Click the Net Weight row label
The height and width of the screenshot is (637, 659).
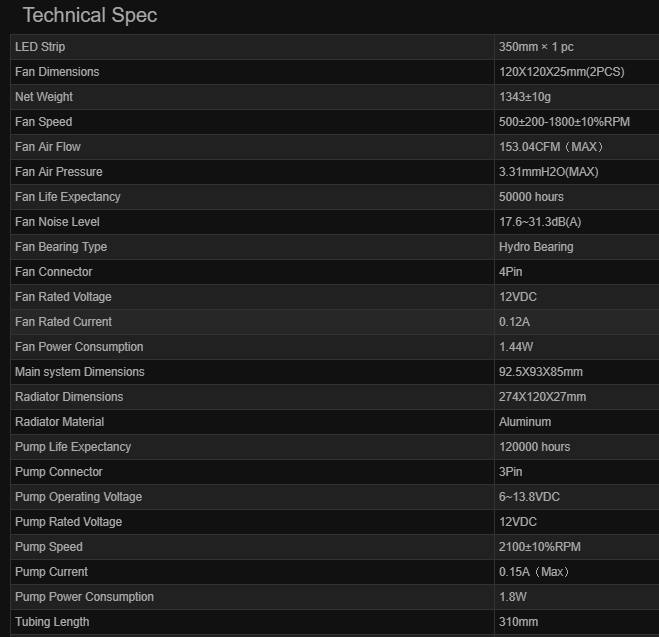point(44,97)
